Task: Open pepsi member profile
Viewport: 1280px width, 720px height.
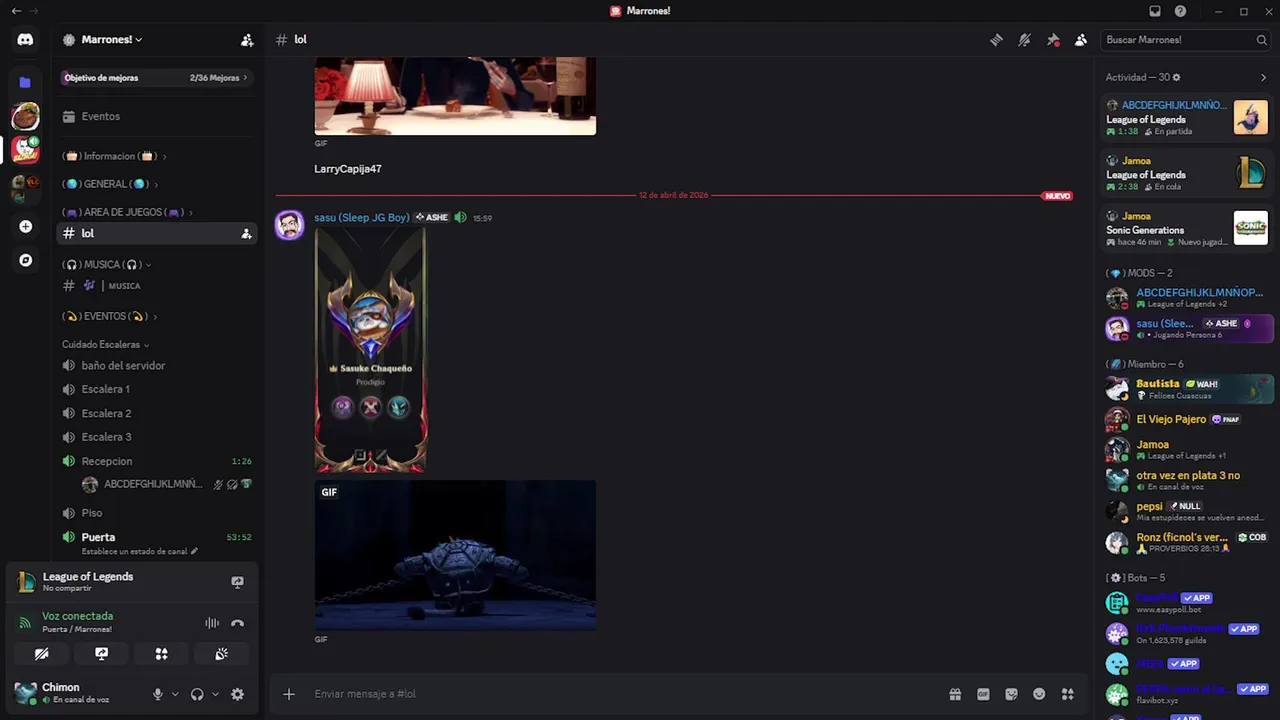Action: (1188, 511)
